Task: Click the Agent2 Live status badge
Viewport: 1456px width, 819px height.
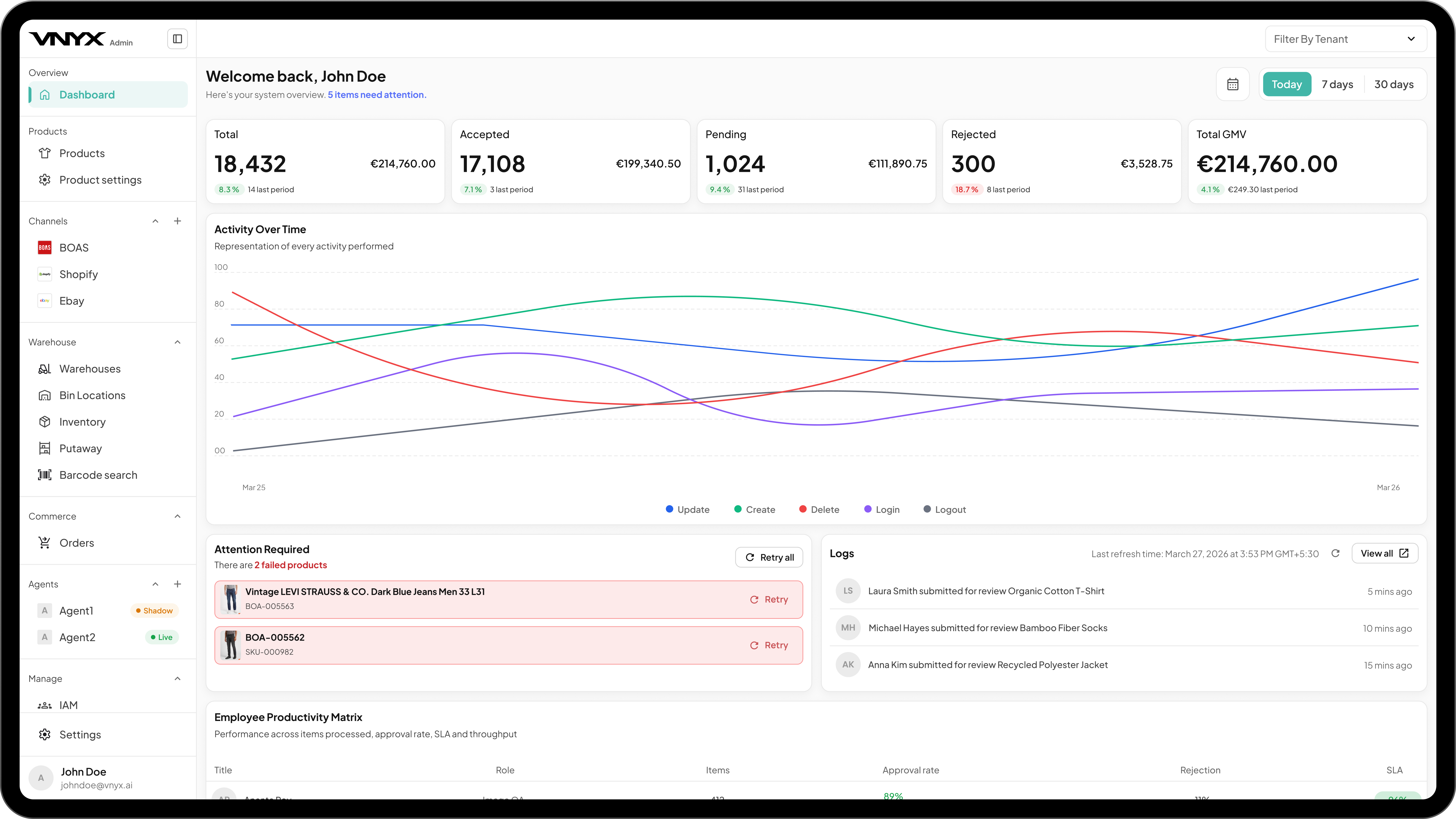Action: (162, 637)
